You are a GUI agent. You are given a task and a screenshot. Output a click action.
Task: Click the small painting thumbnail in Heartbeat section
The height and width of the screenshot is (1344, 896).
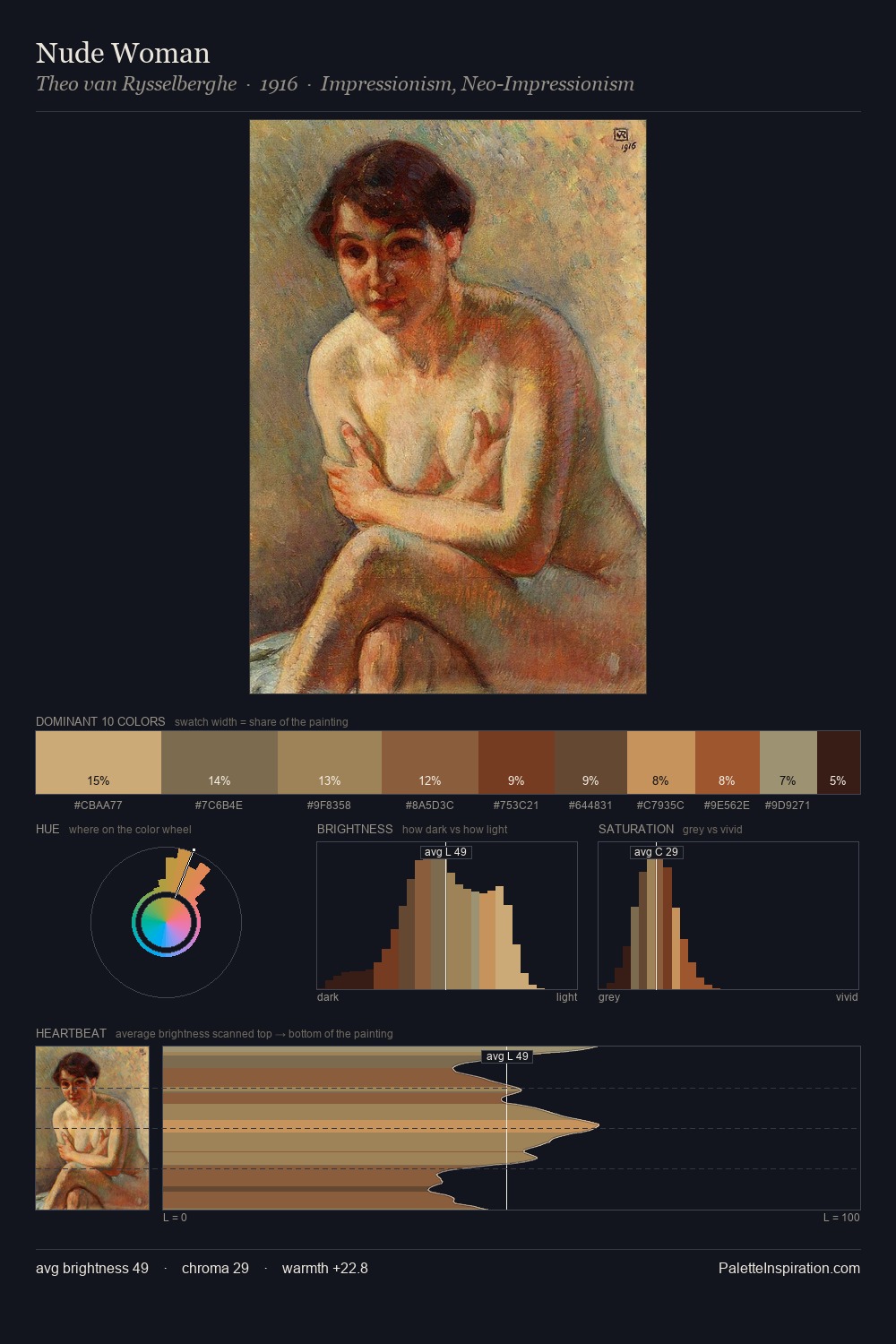[x=92, y=1128]
